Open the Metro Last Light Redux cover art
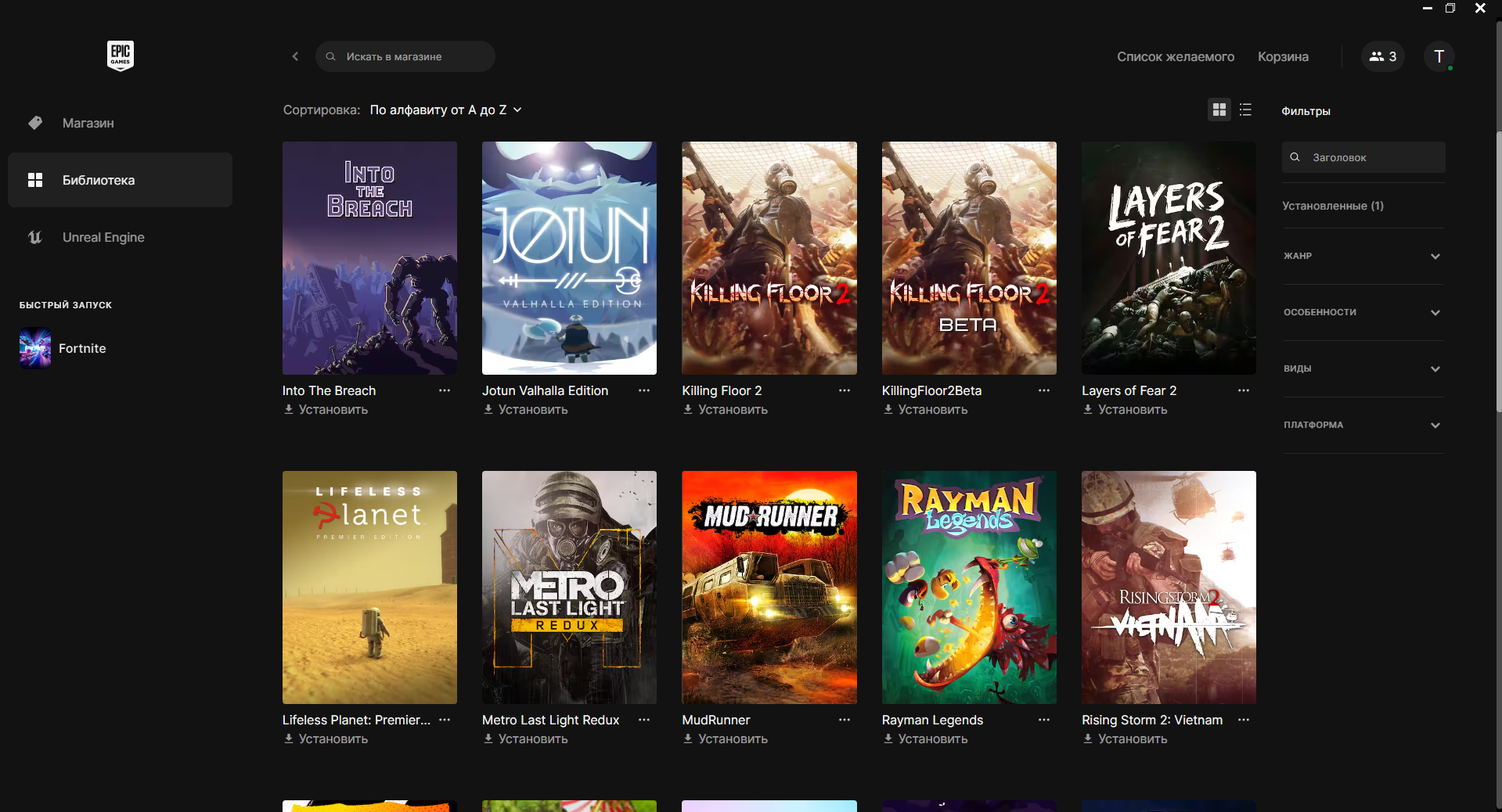The width and height of the screenshot is (1502, 812). [x=569, y=587]
